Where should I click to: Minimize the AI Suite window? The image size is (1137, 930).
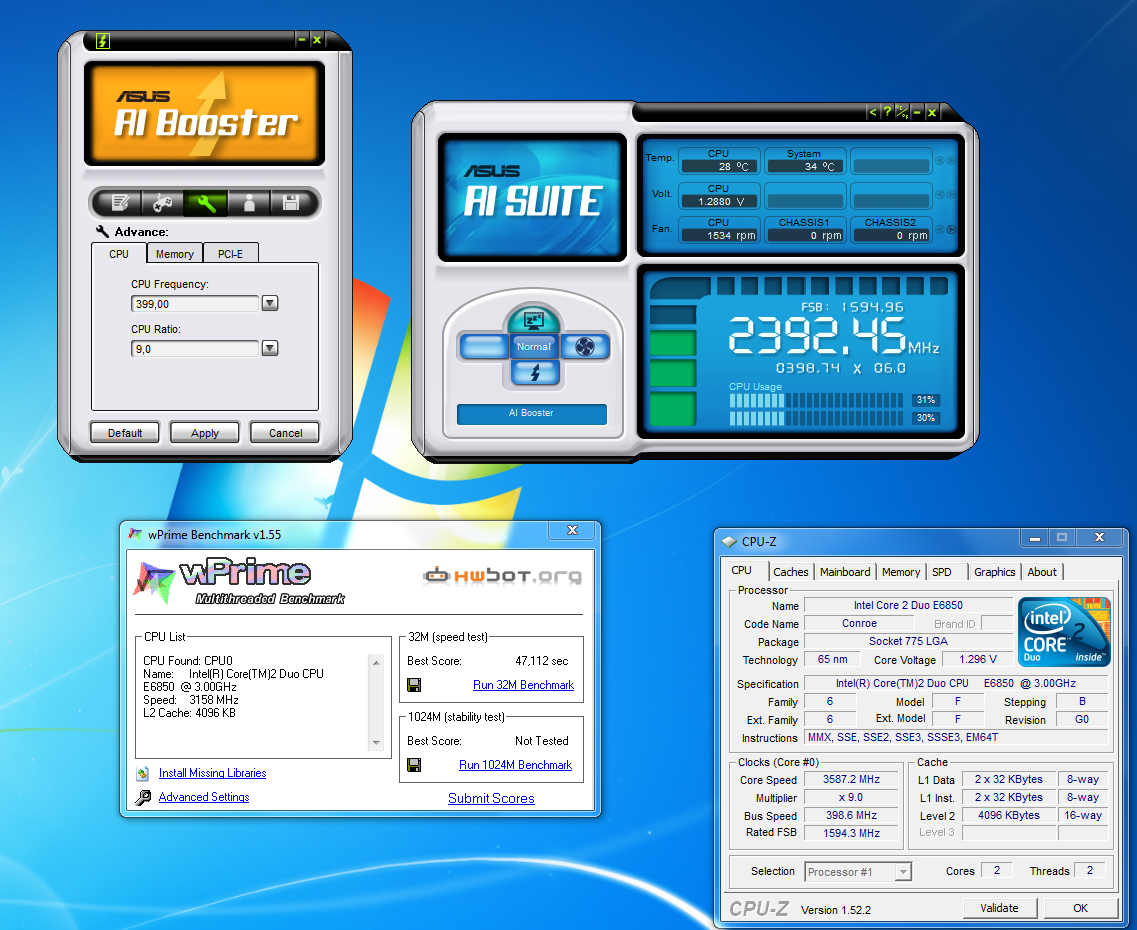pyautogui.click(x=917, y=112)
